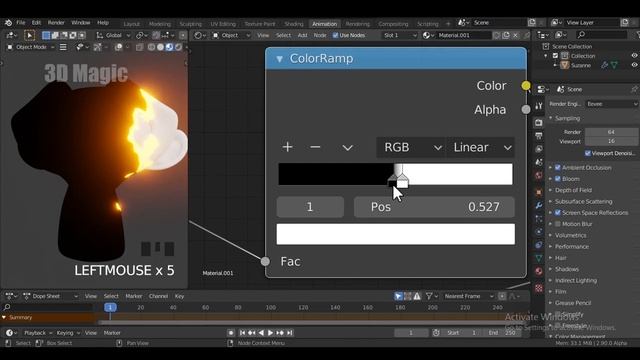Open the Slot 1 material slot dropdown

400,36
